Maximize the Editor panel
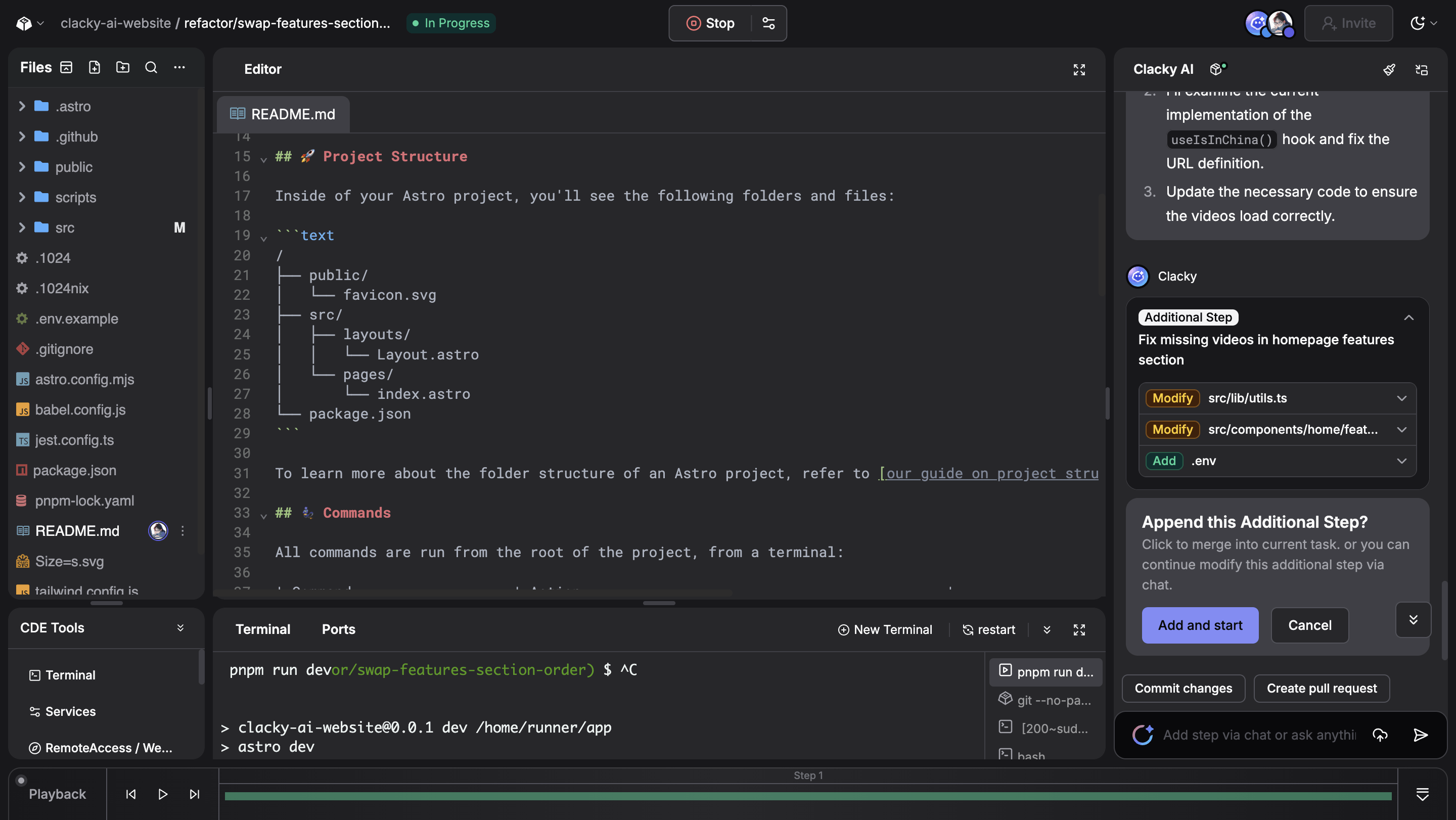Screen dimensions: 1456x820 1079,69
